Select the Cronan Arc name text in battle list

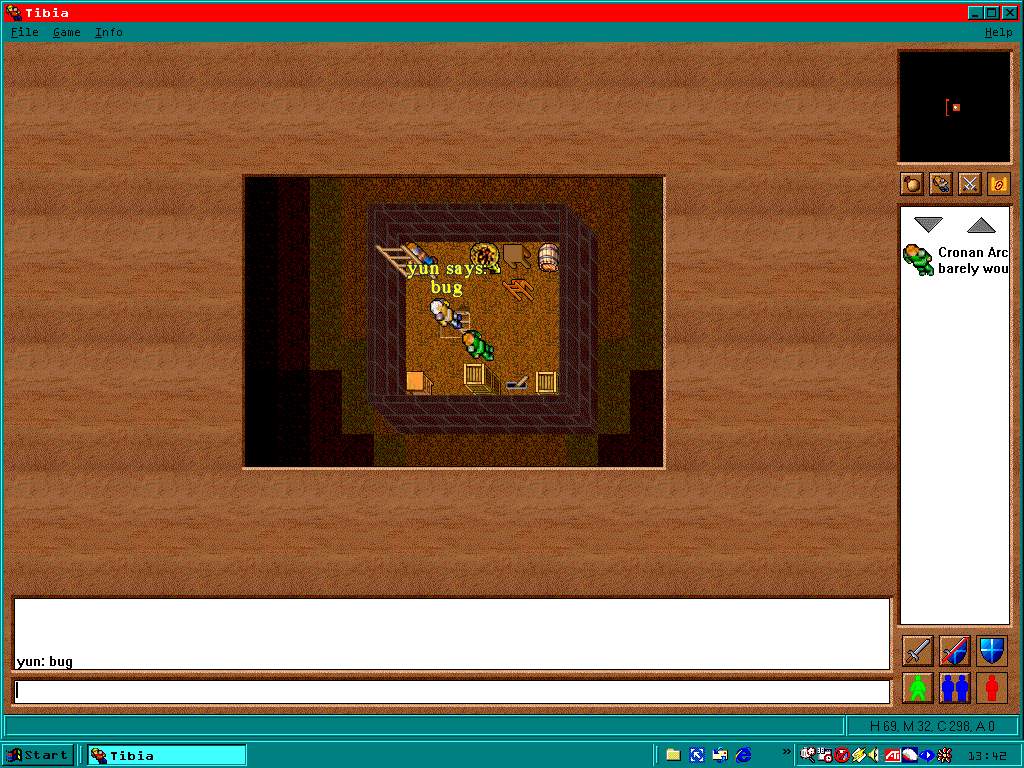(x=973, y=252)
